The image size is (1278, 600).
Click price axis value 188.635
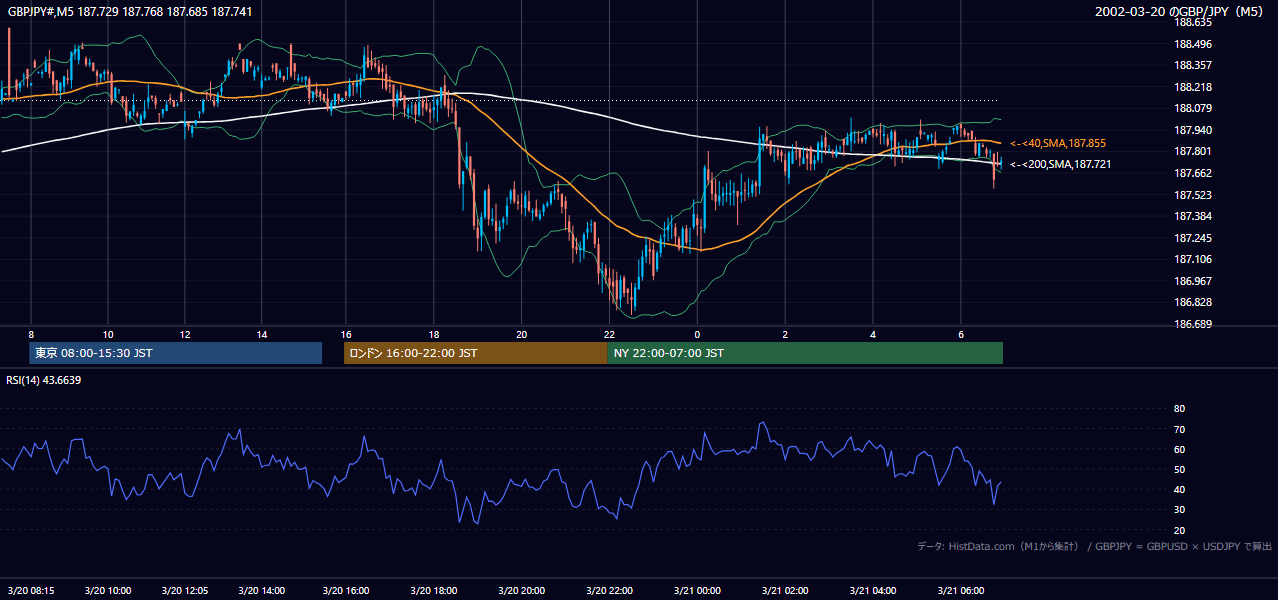click(1192, 22)
